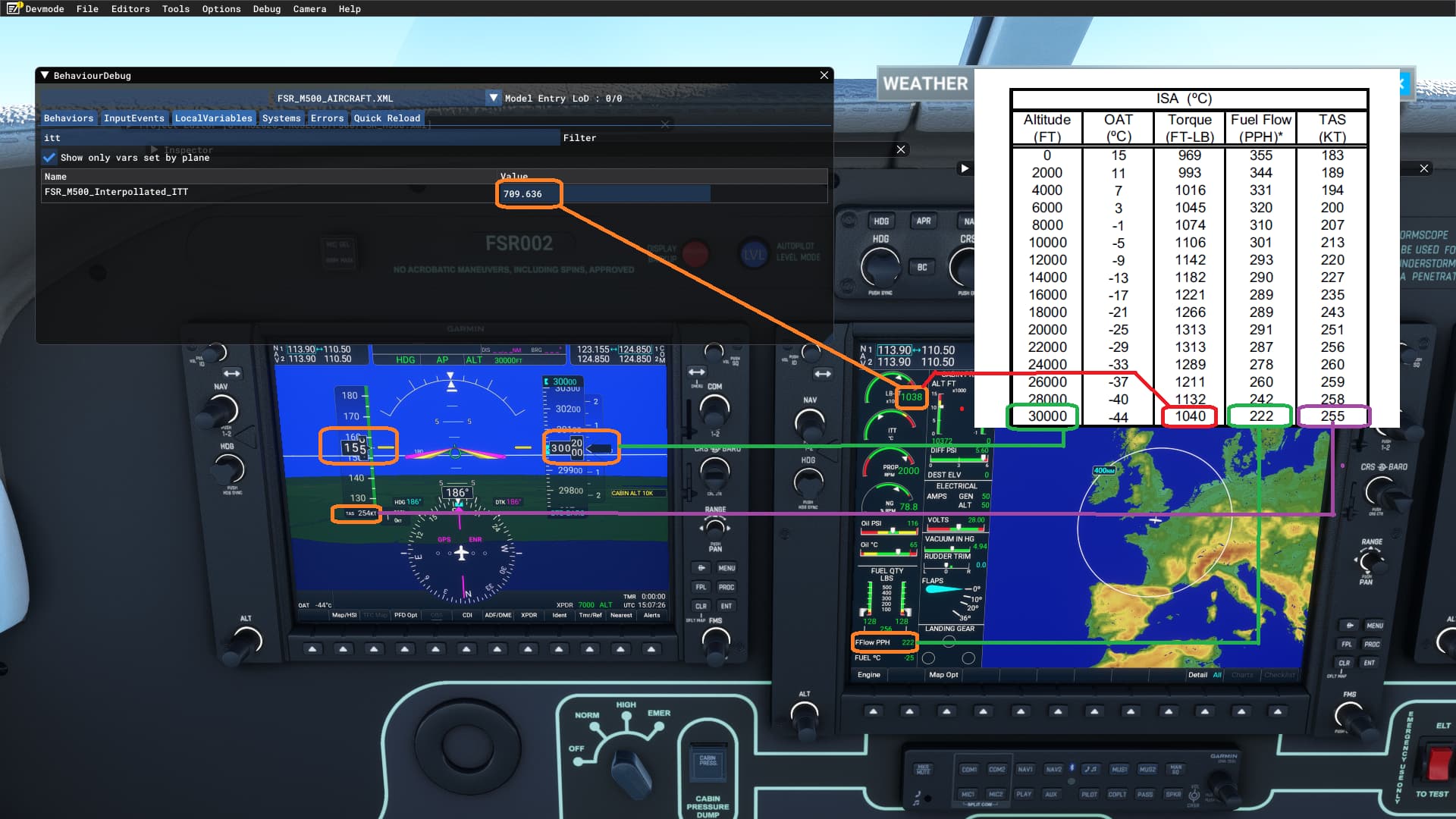Viewport: 1456px width, 819px height.
Task: Toggle NAV1 audio on the audio panel
Action: [x=1025, y=769]
